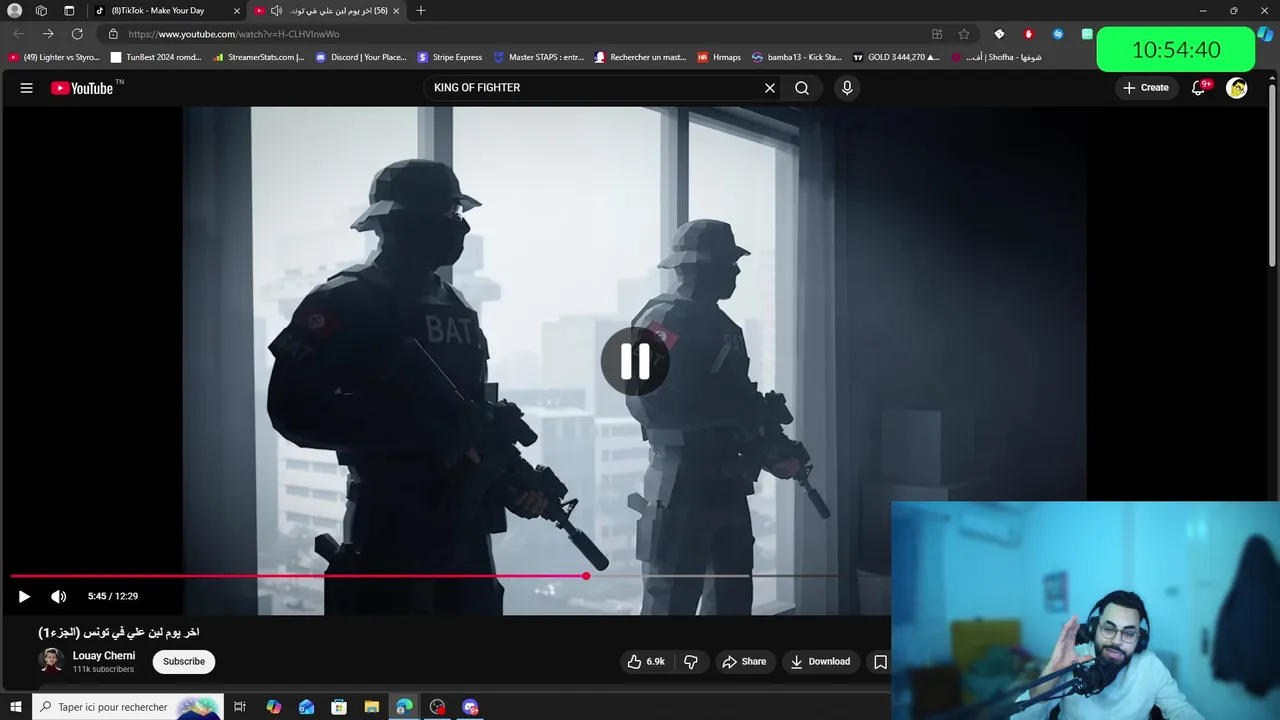Viewport: 1280px width, 720px height.
Task: Share the video
Action: pos(744,662)
